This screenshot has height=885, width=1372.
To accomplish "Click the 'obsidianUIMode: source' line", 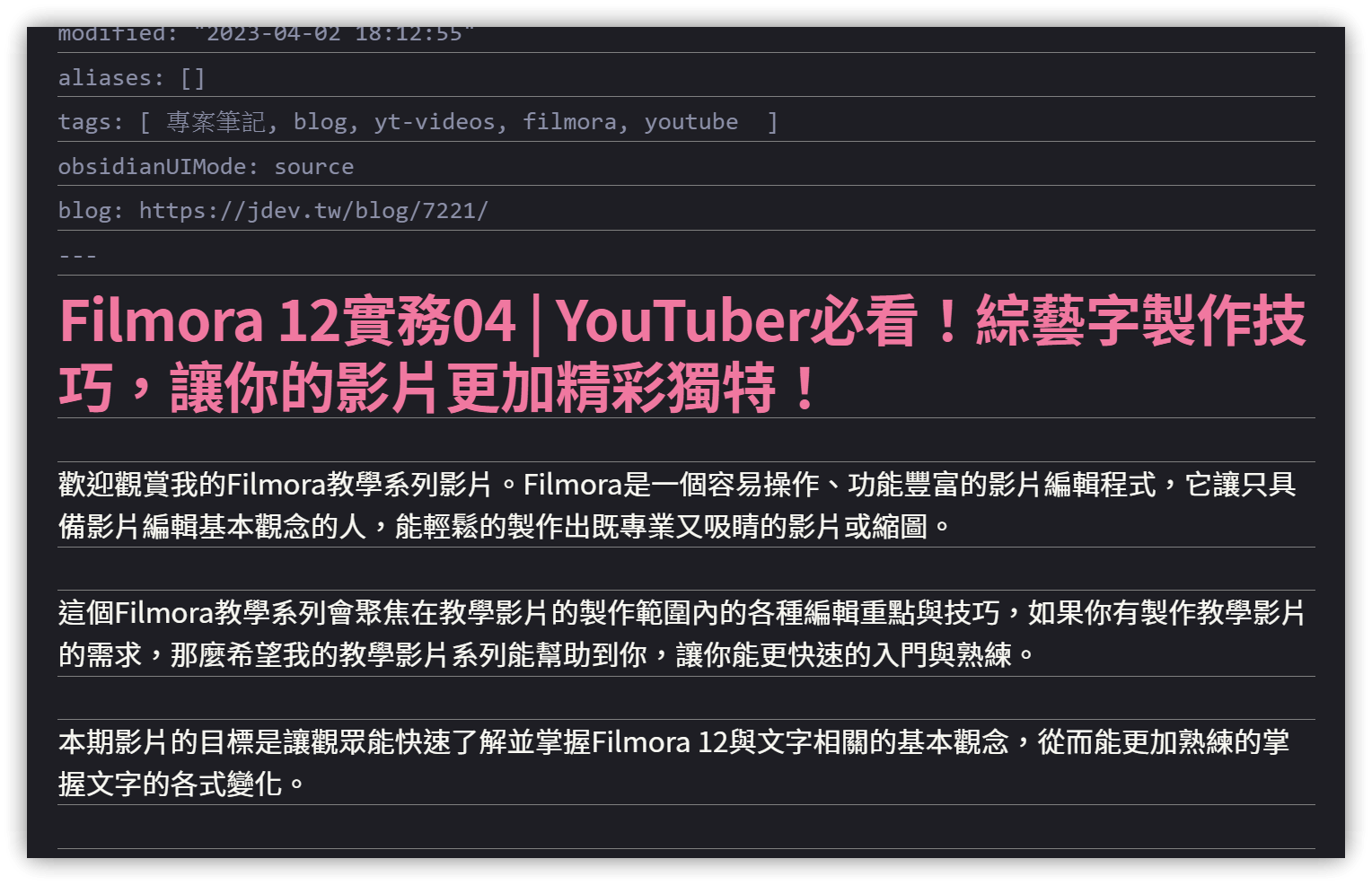I will click(x=206, y=167).
